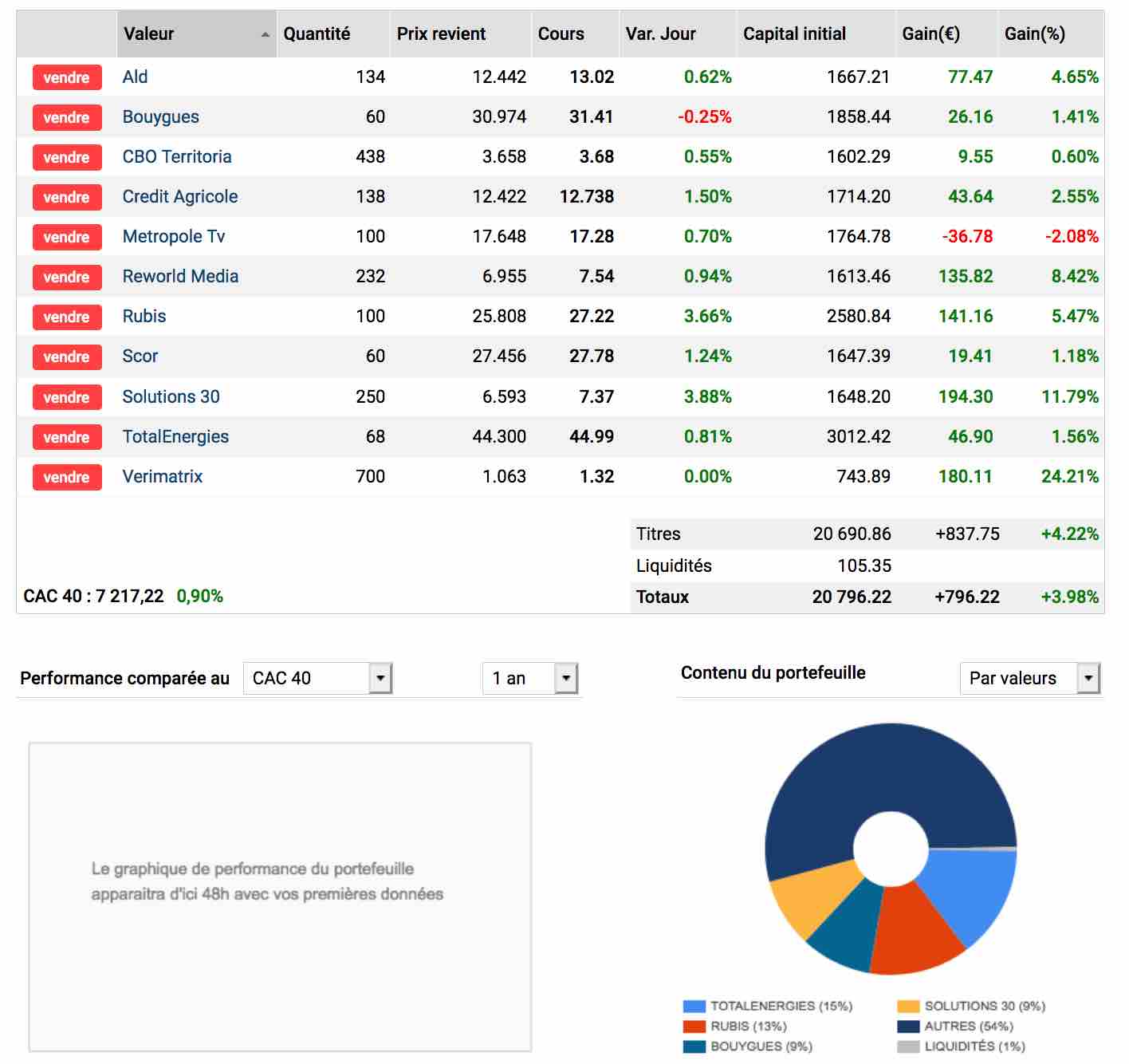Open the CAC 40 comparison index dropdown

click(x=317, y=678)
